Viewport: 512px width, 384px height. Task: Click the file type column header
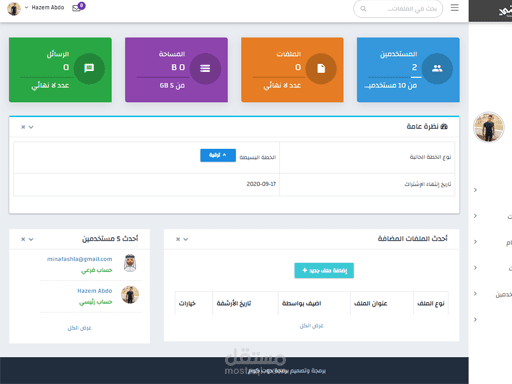point(431,303)
